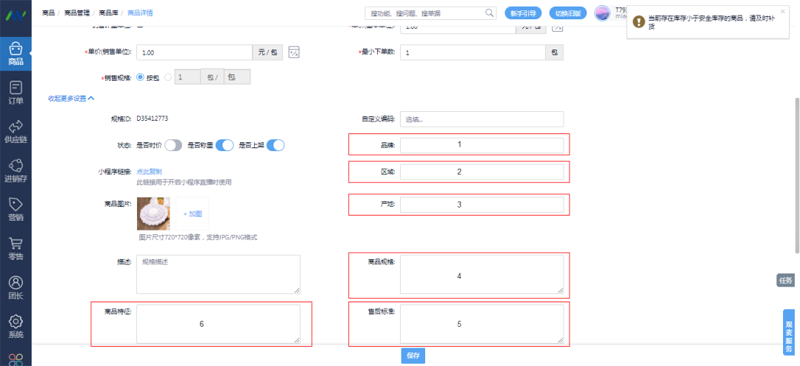This screenshot has width=800, height=366.
Task: Click the user avatar in the header
Action: coord(603,13)
